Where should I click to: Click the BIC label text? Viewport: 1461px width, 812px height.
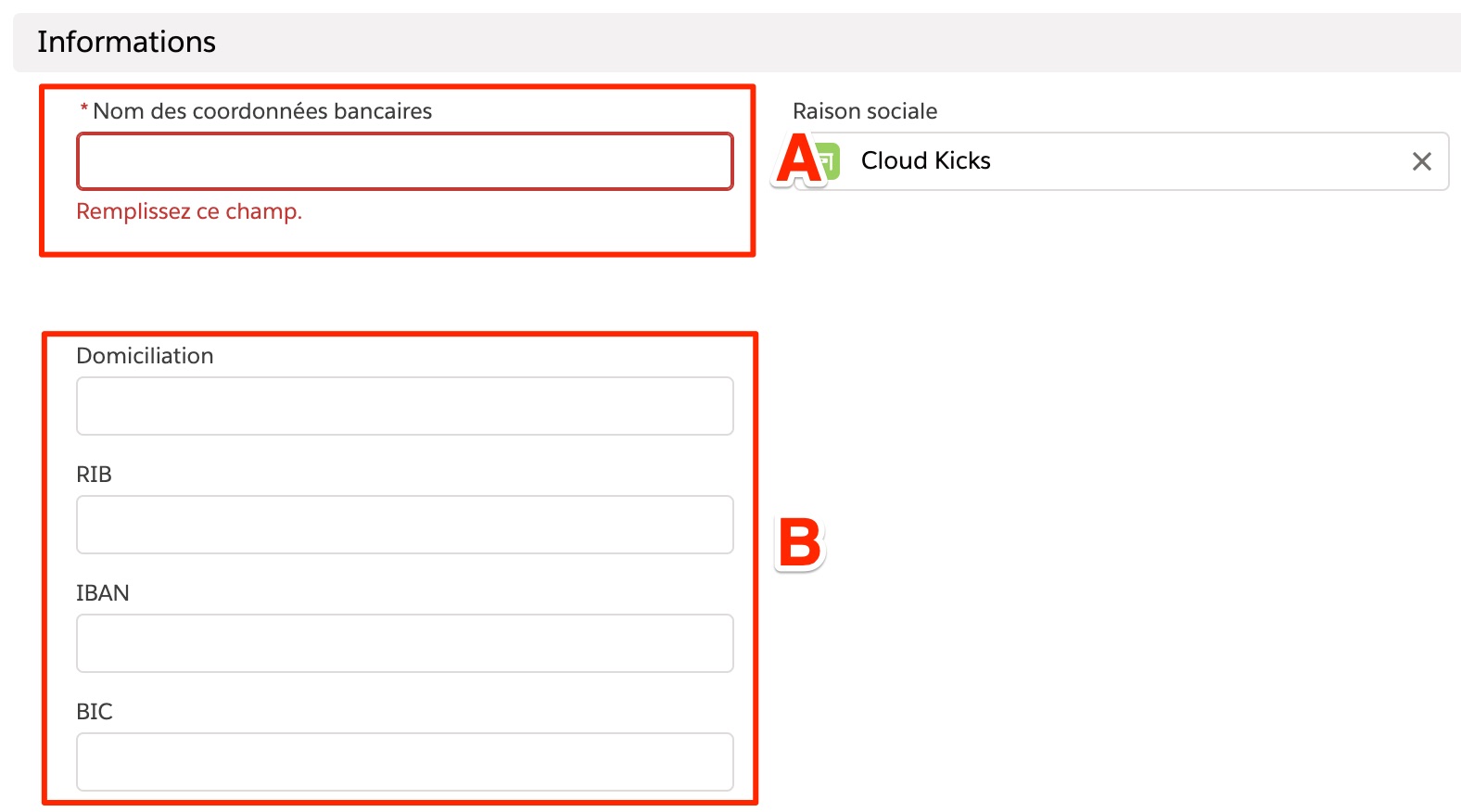94,712
